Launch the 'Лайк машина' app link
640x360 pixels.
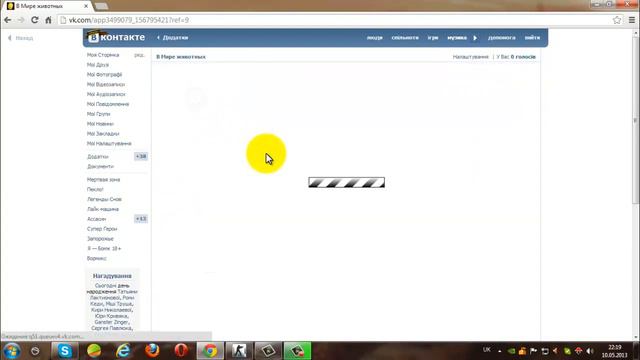103,209
